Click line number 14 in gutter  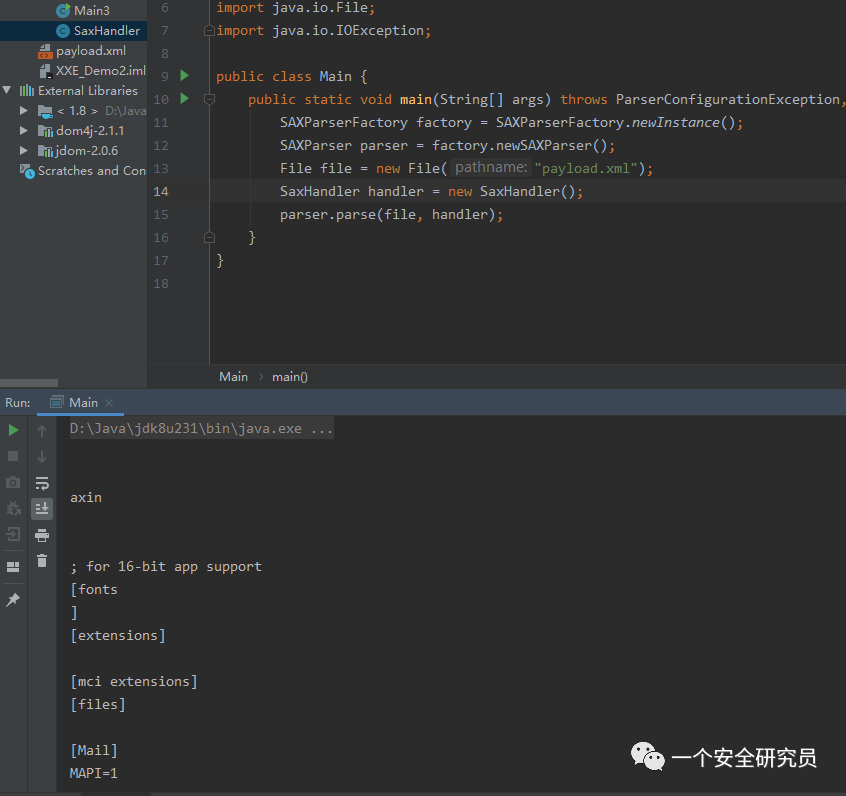click(161, 192)
